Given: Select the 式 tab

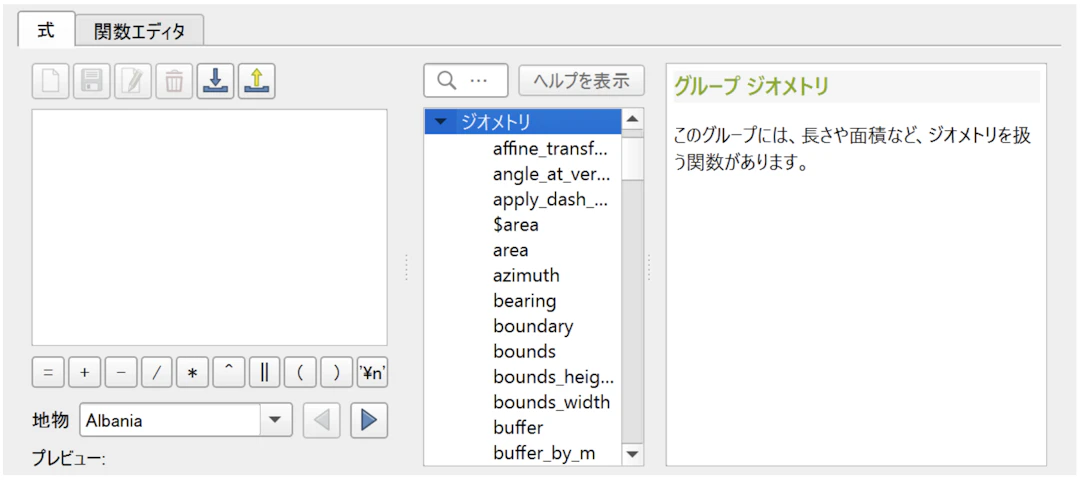Looking at the screenshot, I should [46, 30].
